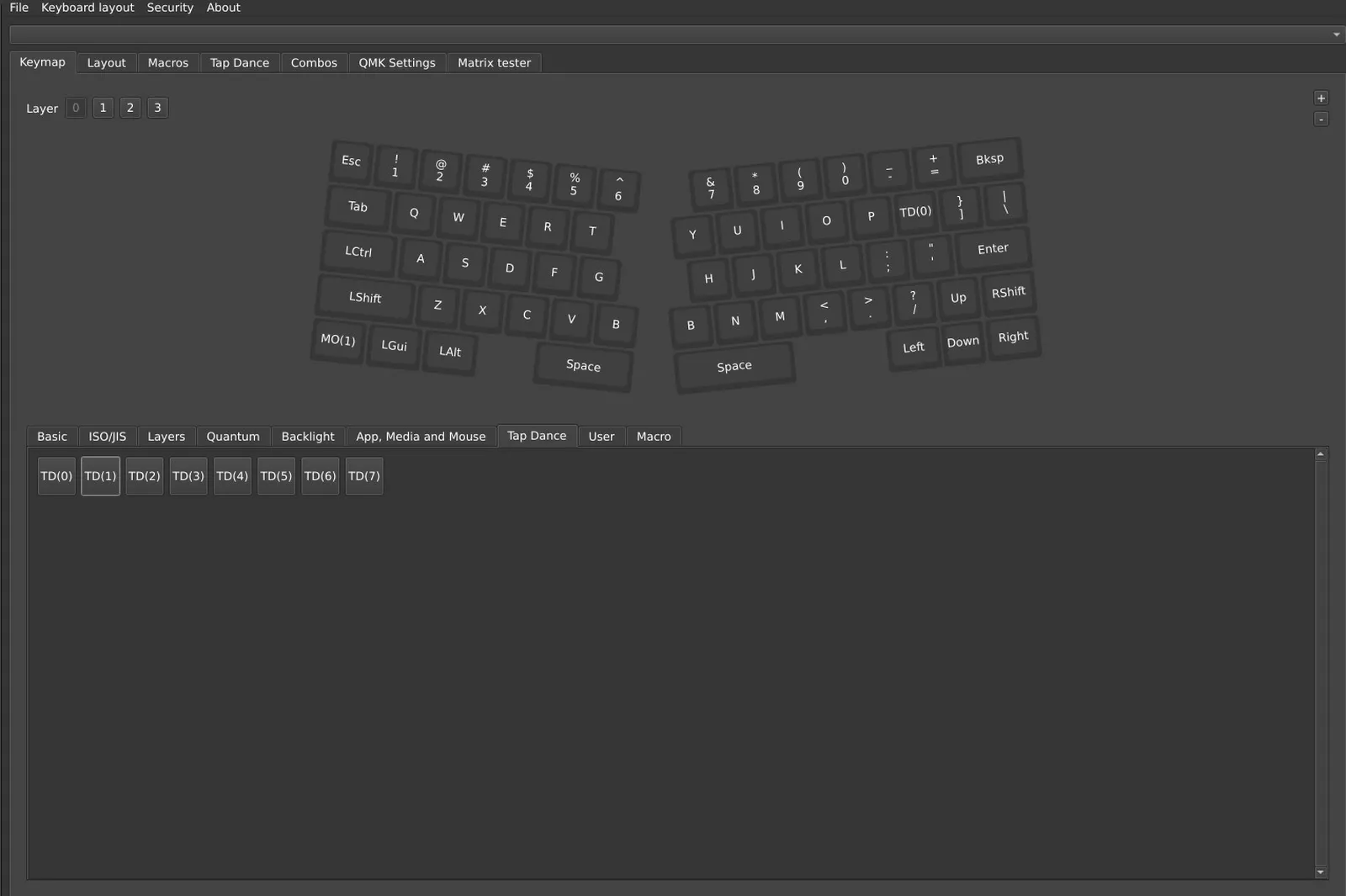Select the TD(0) key on keymap
Viewport: 1346px width, 896px height.
(x=915, y=211)
